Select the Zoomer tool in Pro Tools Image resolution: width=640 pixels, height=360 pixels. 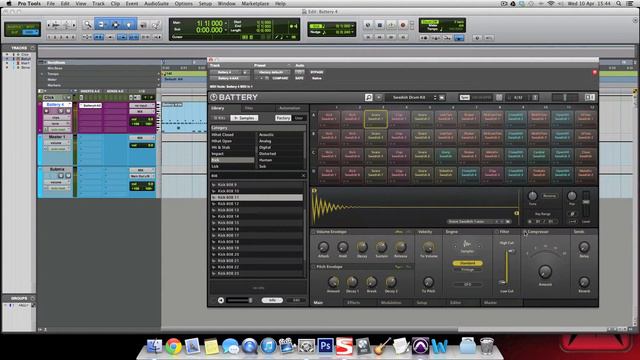tap(87, 25)
